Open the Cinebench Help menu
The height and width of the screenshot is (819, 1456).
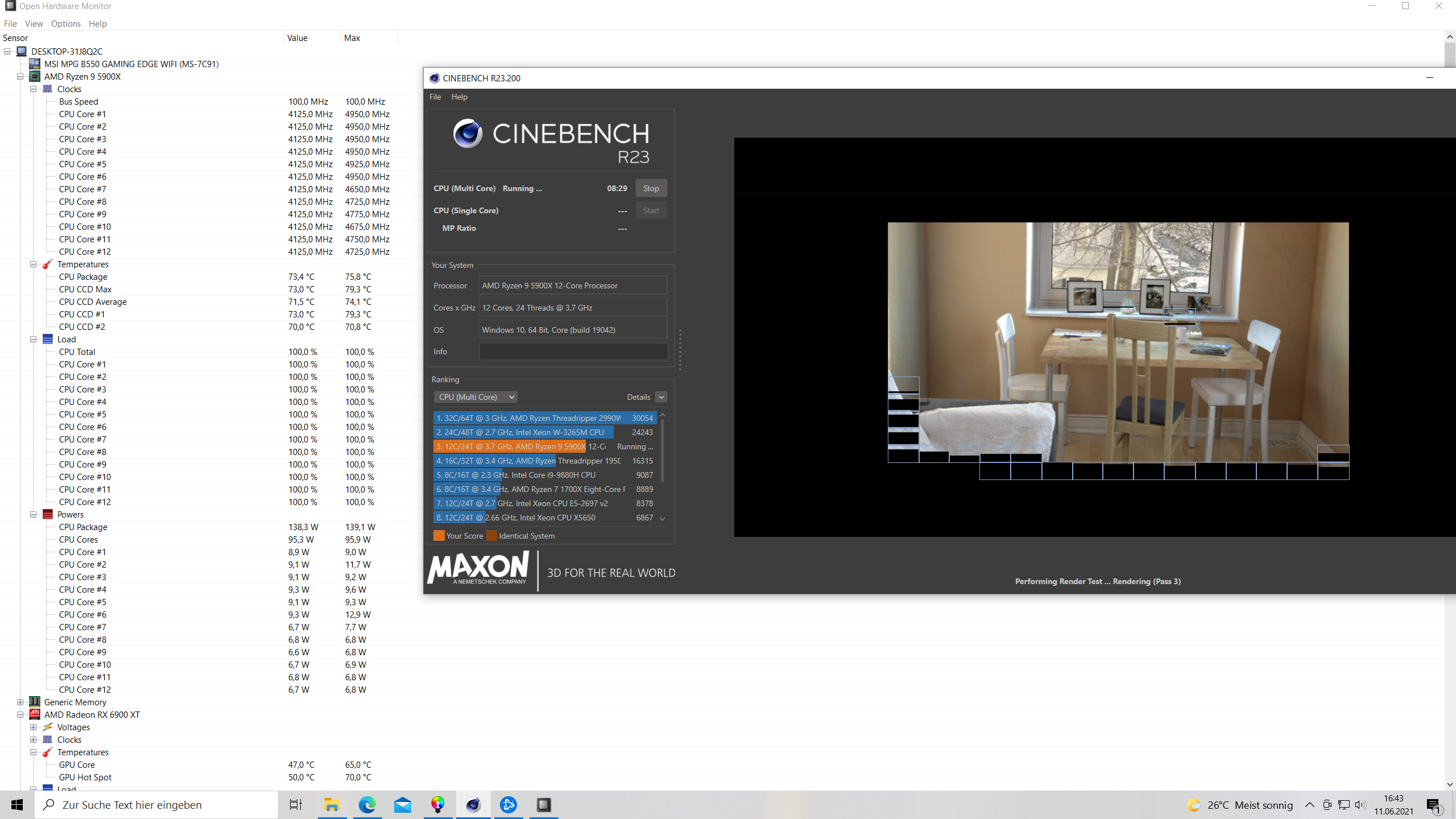point(459,97)
